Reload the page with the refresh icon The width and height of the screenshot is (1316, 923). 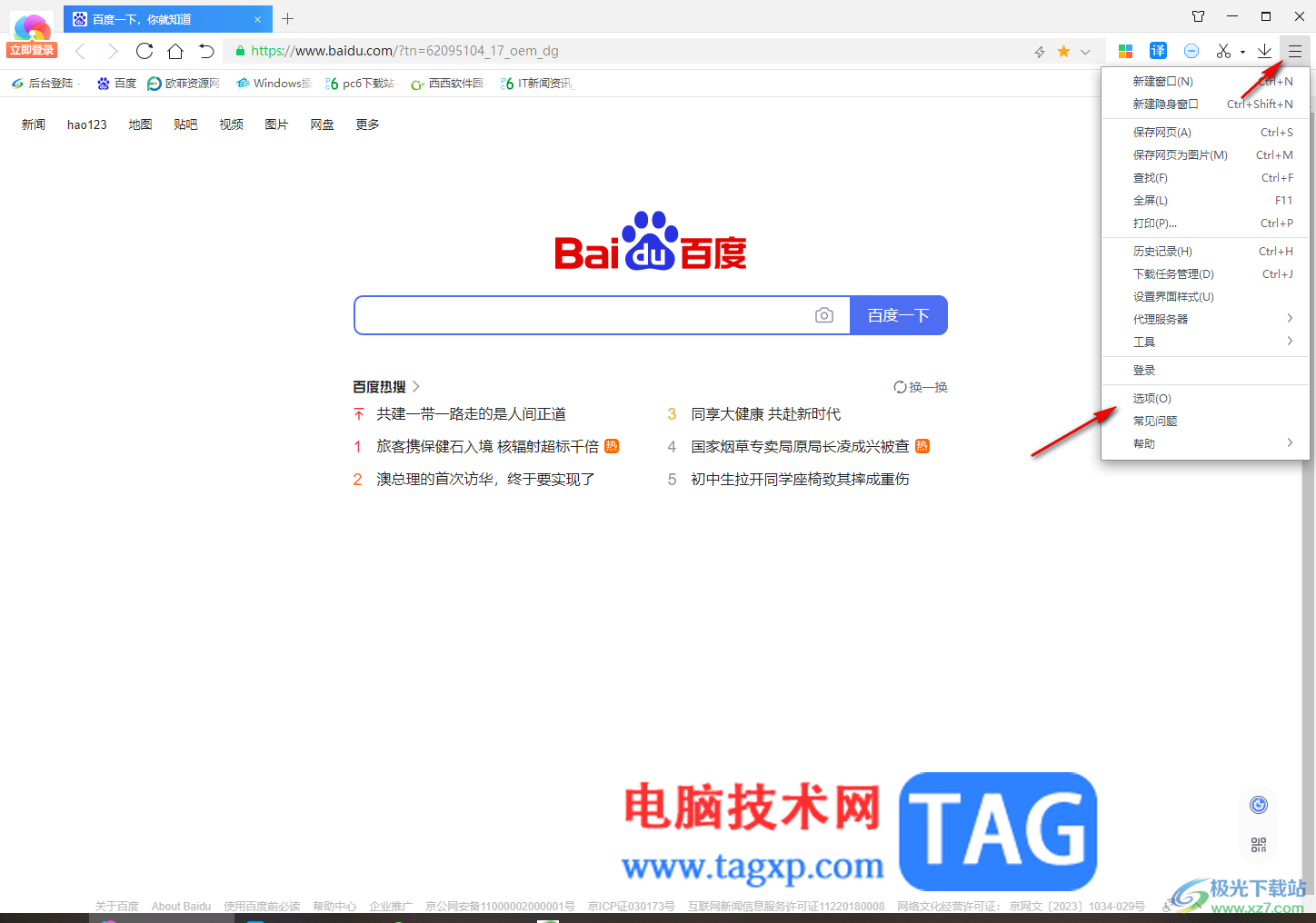pos(145,51)
